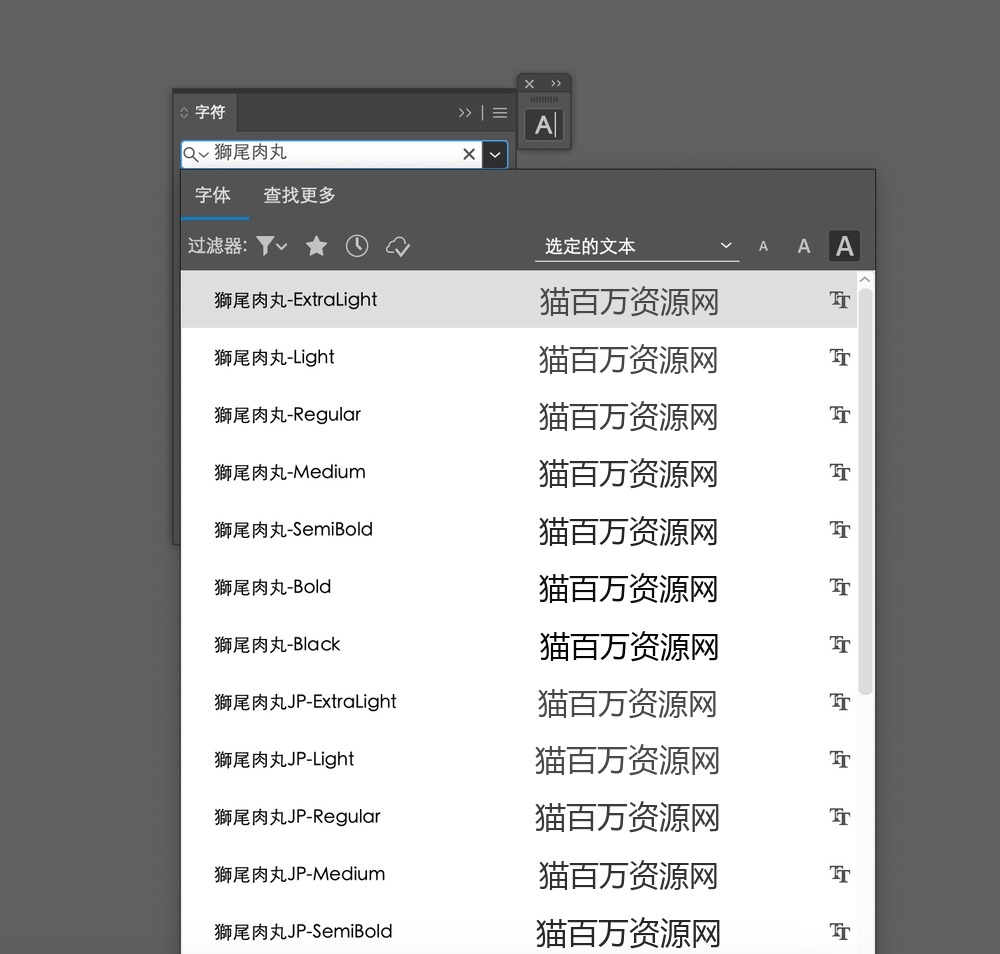Select 獅尾肉丸-Light font
Viewport: 1000px width, 954px height.
[519, 357]
